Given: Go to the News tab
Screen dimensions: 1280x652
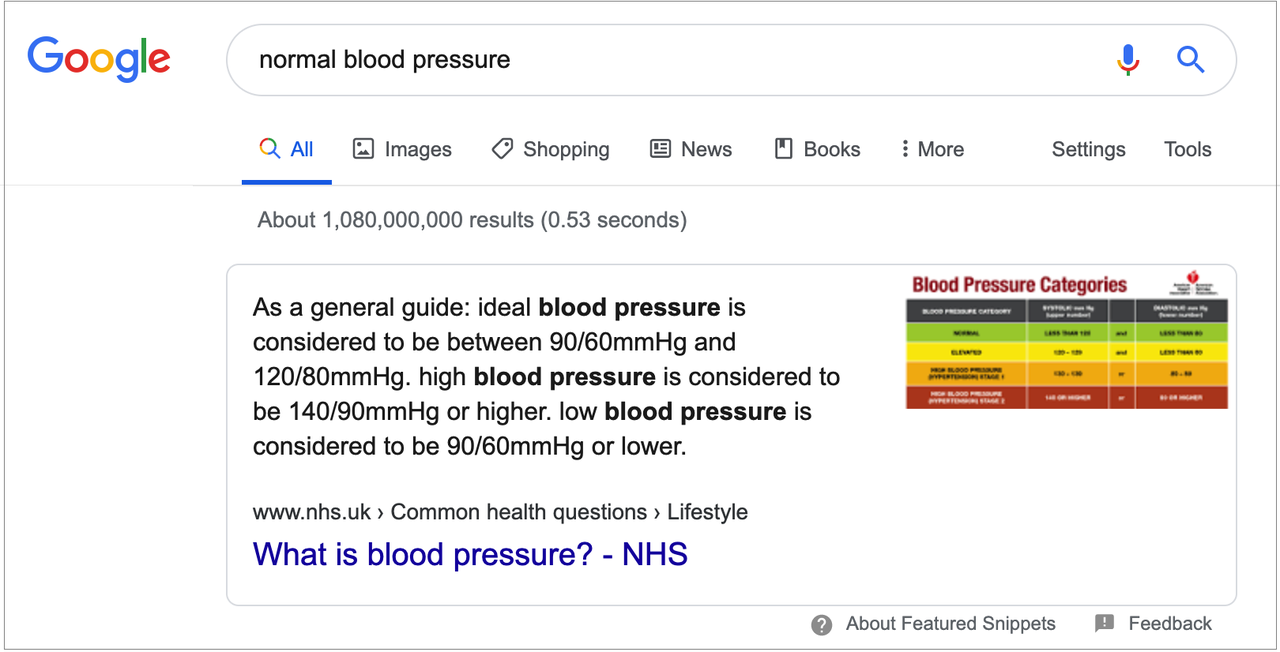Looking at the screenshot, I should [691, 149].
